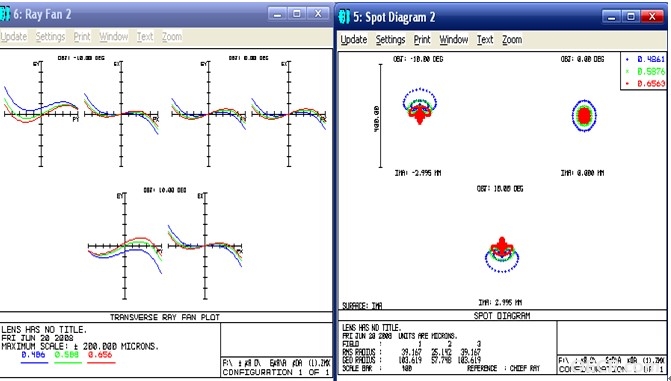This screenshot has height=381, width=671.
Task: Click the GEO RADIUS row in Spot Diagram
Action: pos(412,360)
